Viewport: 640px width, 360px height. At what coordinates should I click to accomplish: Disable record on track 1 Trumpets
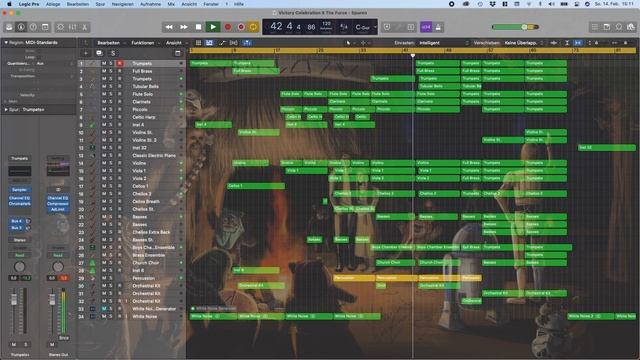pyautogui.click(x=120, y=63)
